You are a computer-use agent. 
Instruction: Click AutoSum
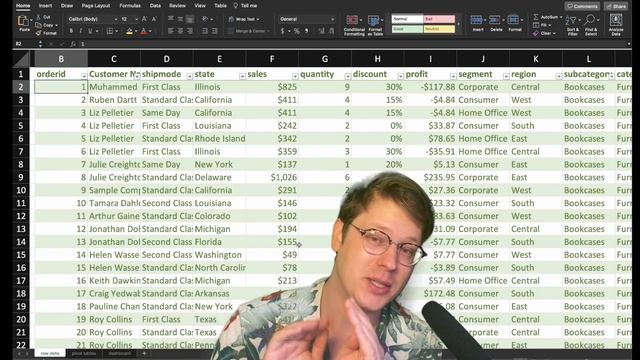click(x=547, y=17)
